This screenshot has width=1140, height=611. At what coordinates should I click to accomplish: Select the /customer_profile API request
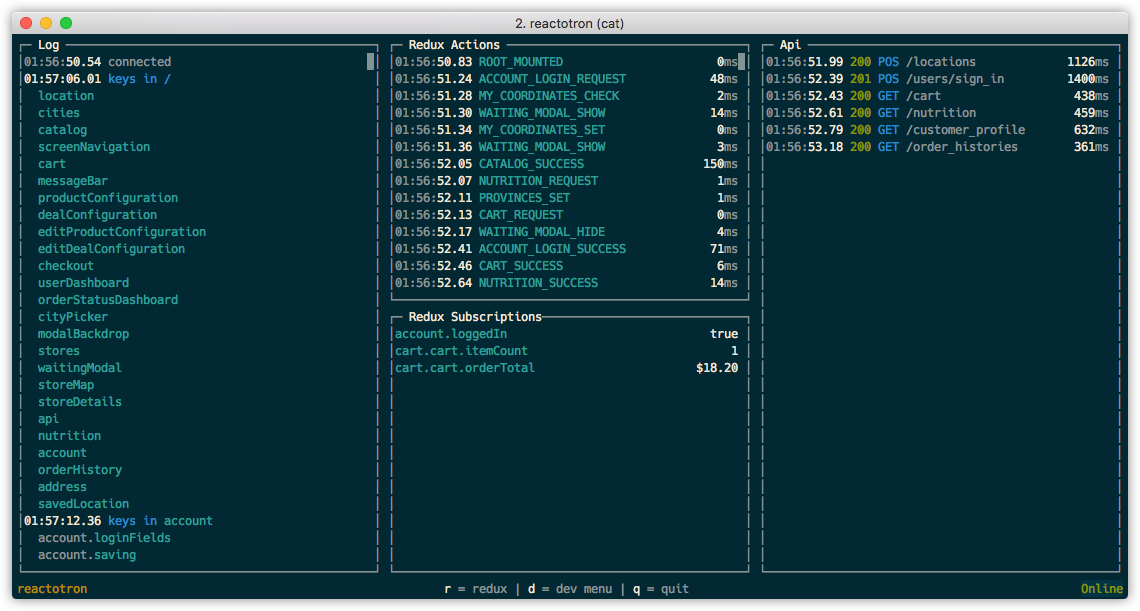point(937,129)
